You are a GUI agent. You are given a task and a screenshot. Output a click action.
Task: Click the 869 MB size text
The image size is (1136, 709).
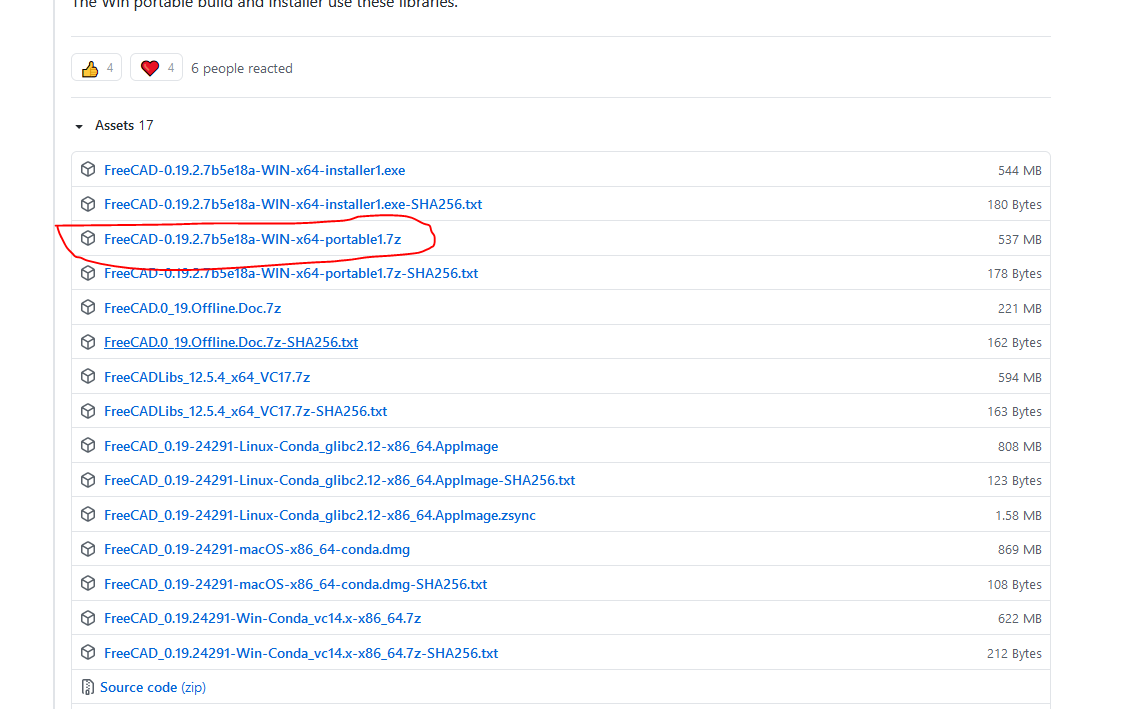click(x=1019, y=550)
